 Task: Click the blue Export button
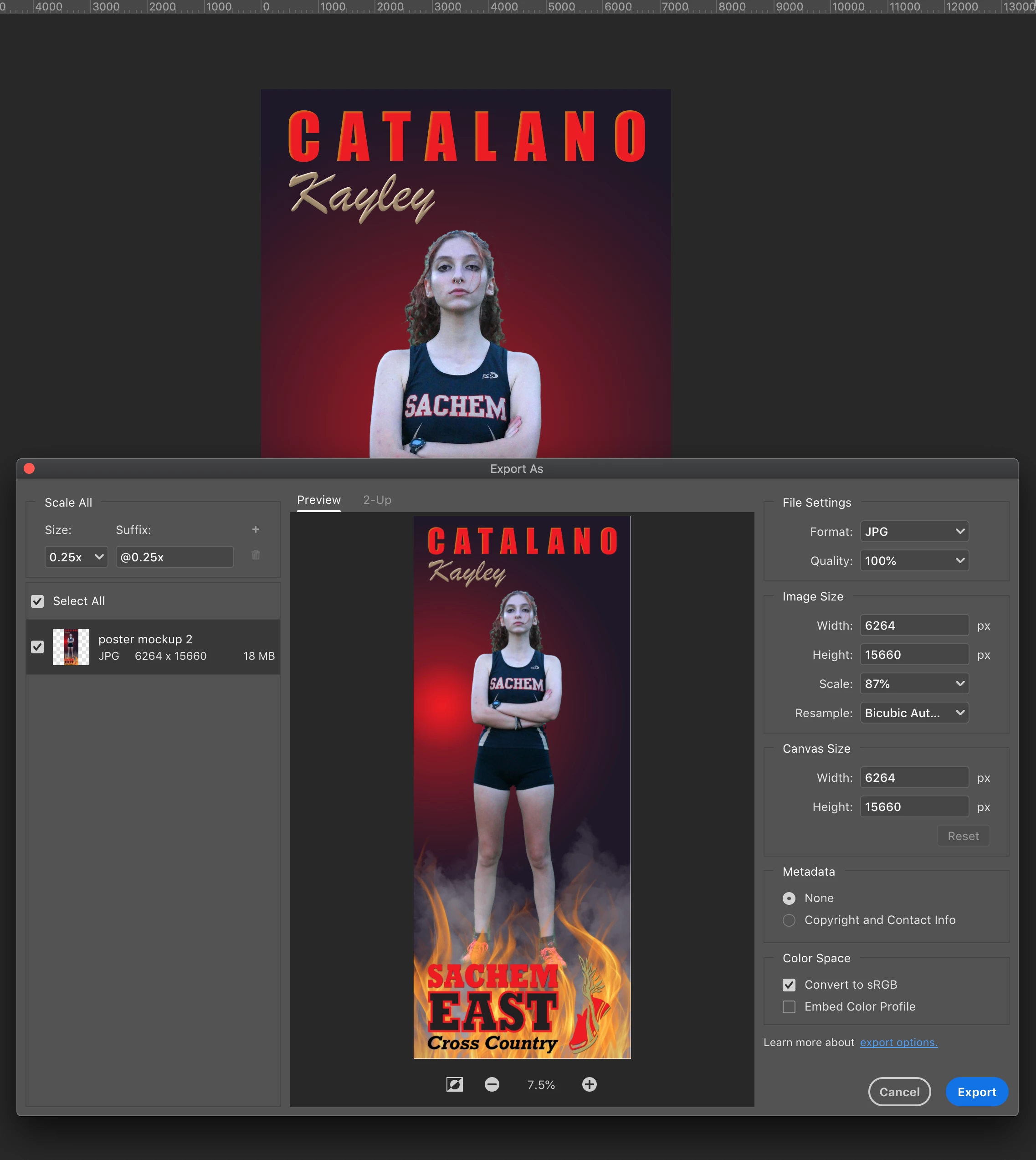pos(976,1092)
